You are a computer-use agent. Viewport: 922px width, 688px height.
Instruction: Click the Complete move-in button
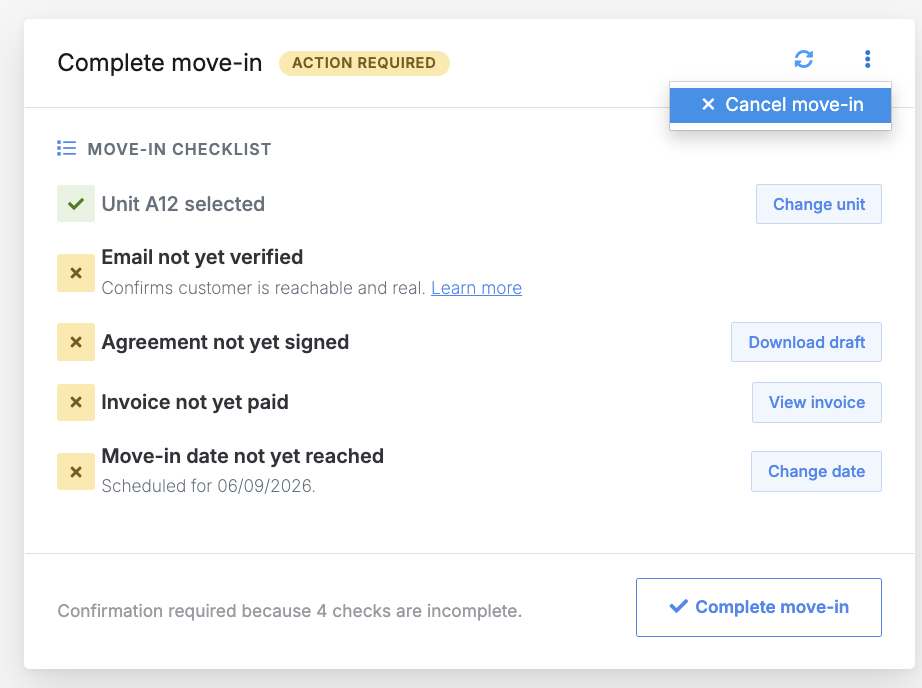[x=759, y=607]
